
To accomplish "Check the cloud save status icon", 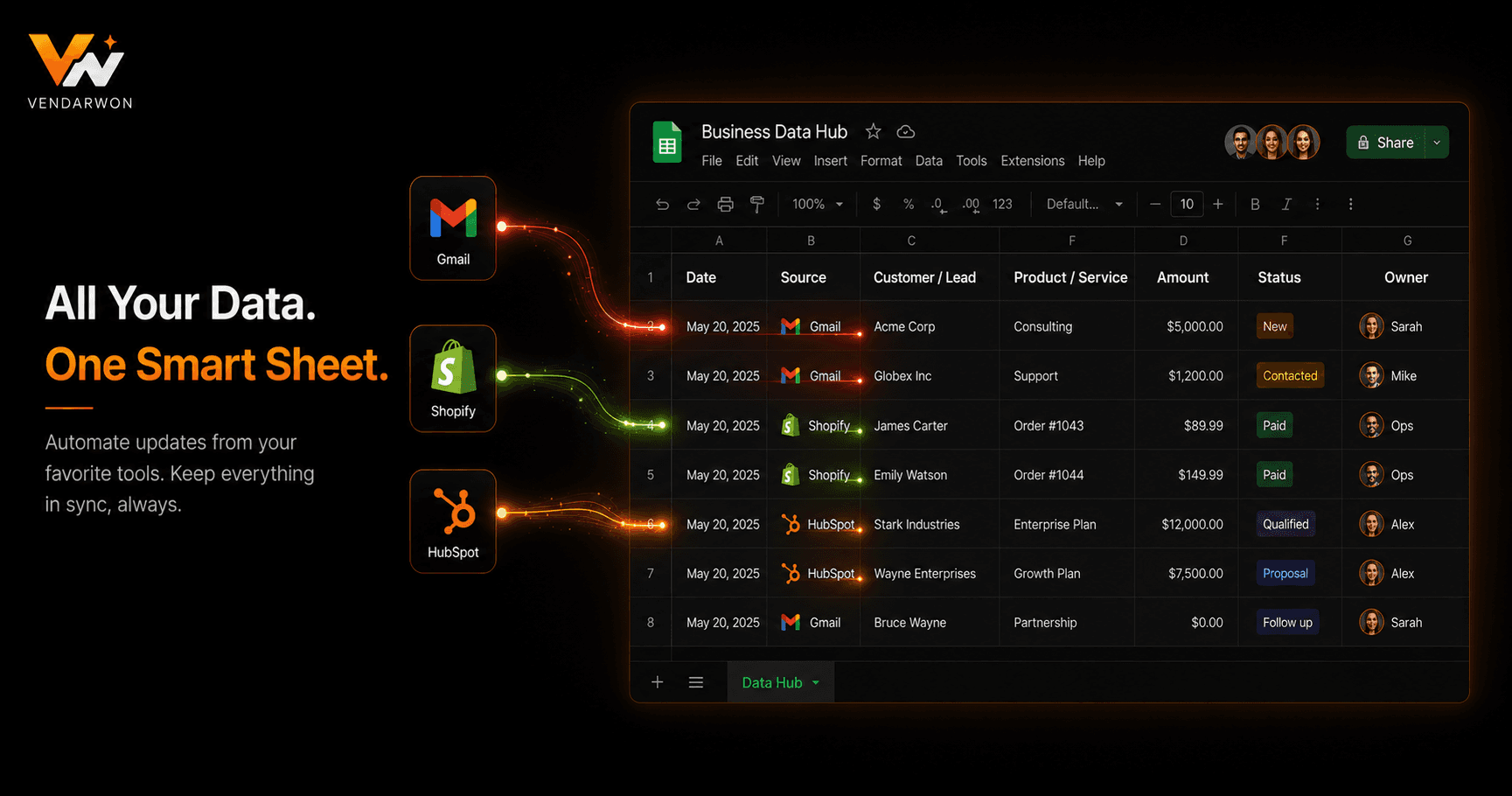I will (906, 131).
